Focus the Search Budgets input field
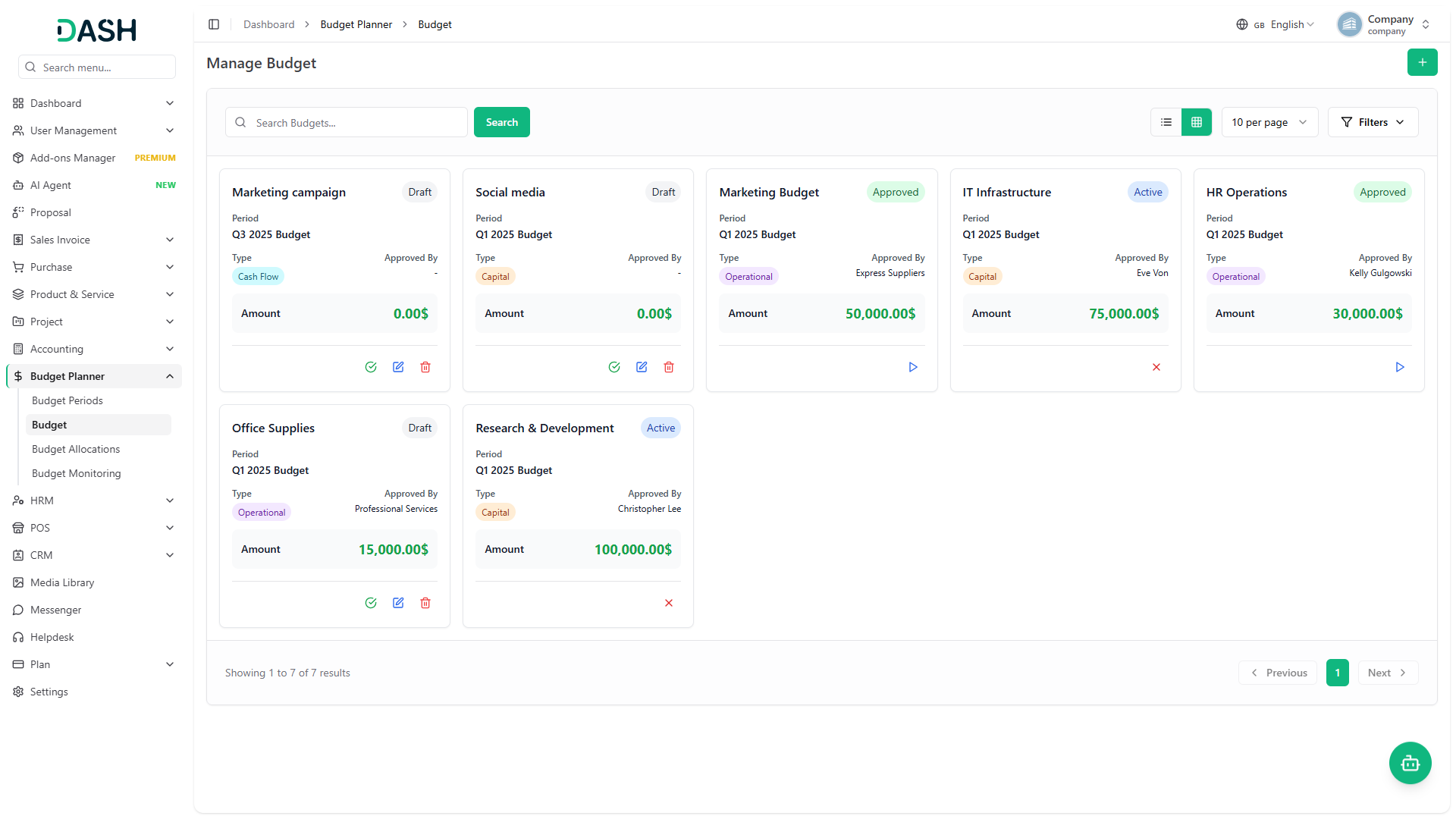Image resolution: width=1456 pixels, height=819 pixels. pyautogui.click(x=347, y=122)
